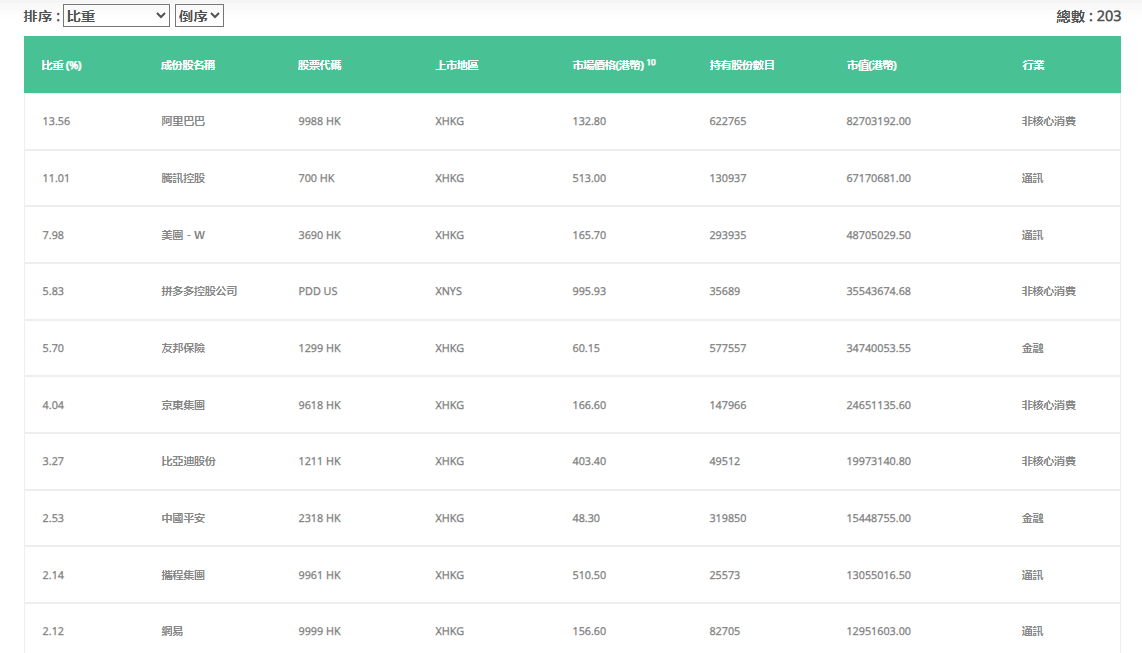Click stock code 1211 HK
The image size is (1142, 653).
(320, 462)
